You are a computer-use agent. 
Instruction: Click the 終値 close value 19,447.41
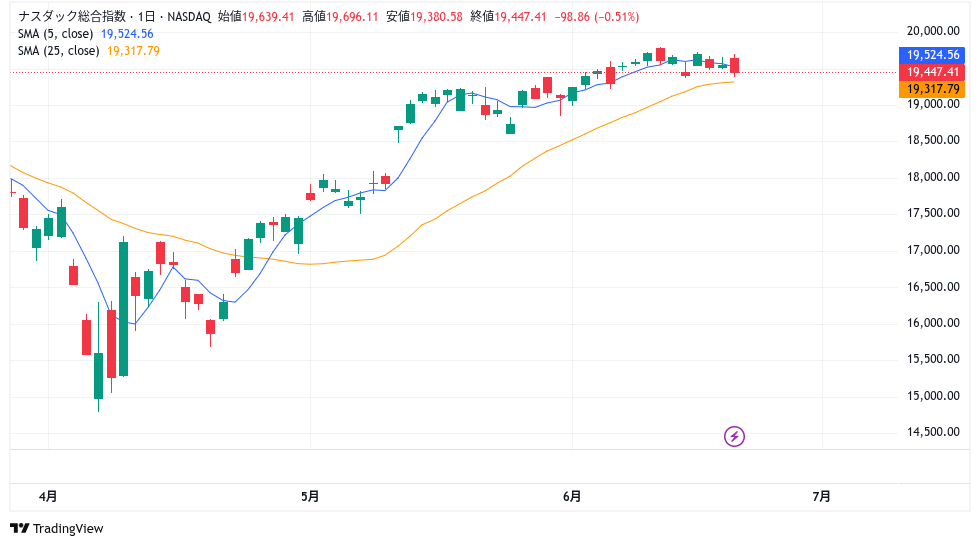[521, 17]
